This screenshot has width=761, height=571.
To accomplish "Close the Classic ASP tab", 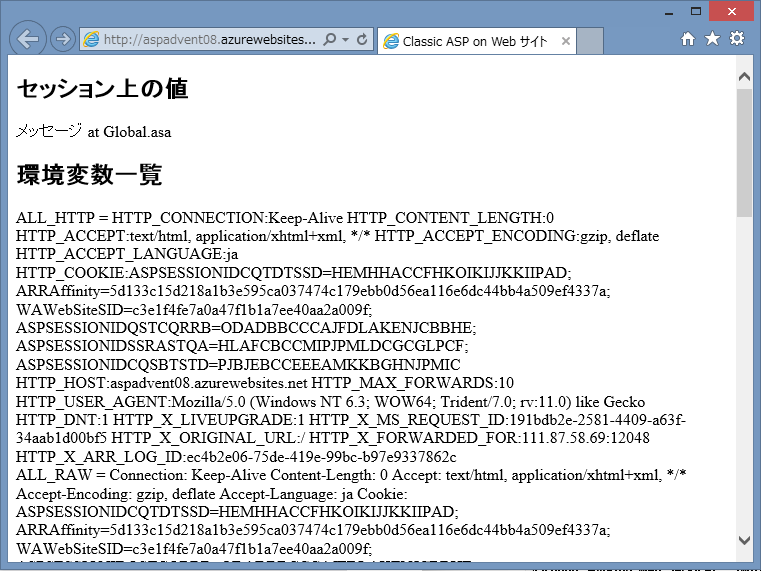I will (565, 41).
